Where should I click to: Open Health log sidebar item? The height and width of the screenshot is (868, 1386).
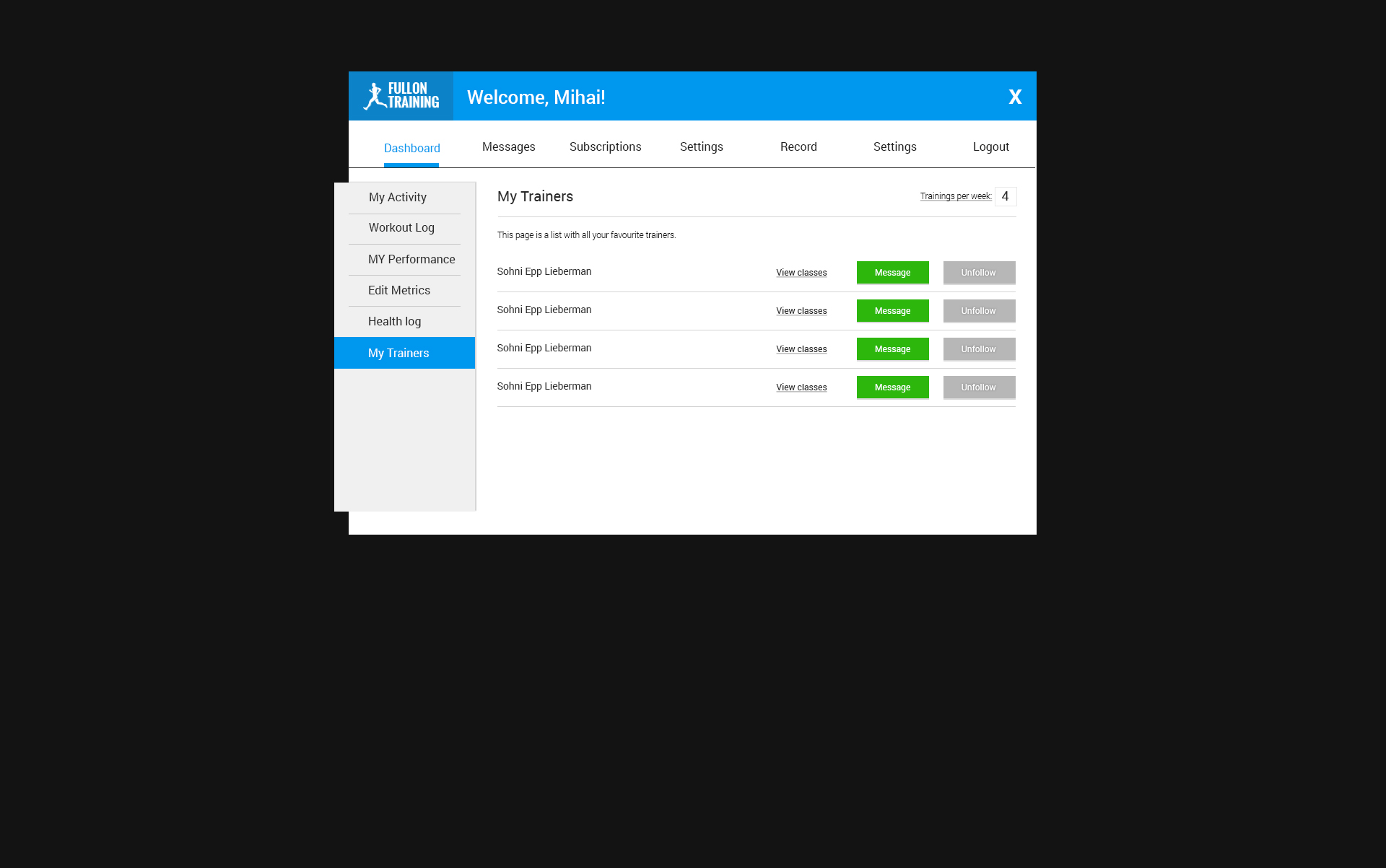[394, 321]
